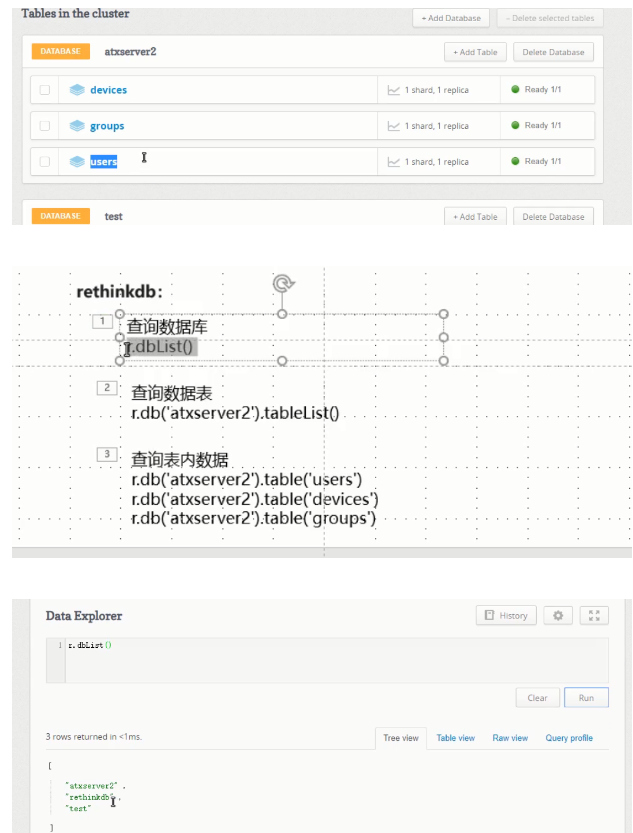Viewport: 633px width, 833px height.
Task: Click the 'Tables in the cluster' heading
Action: pos(75,14)
